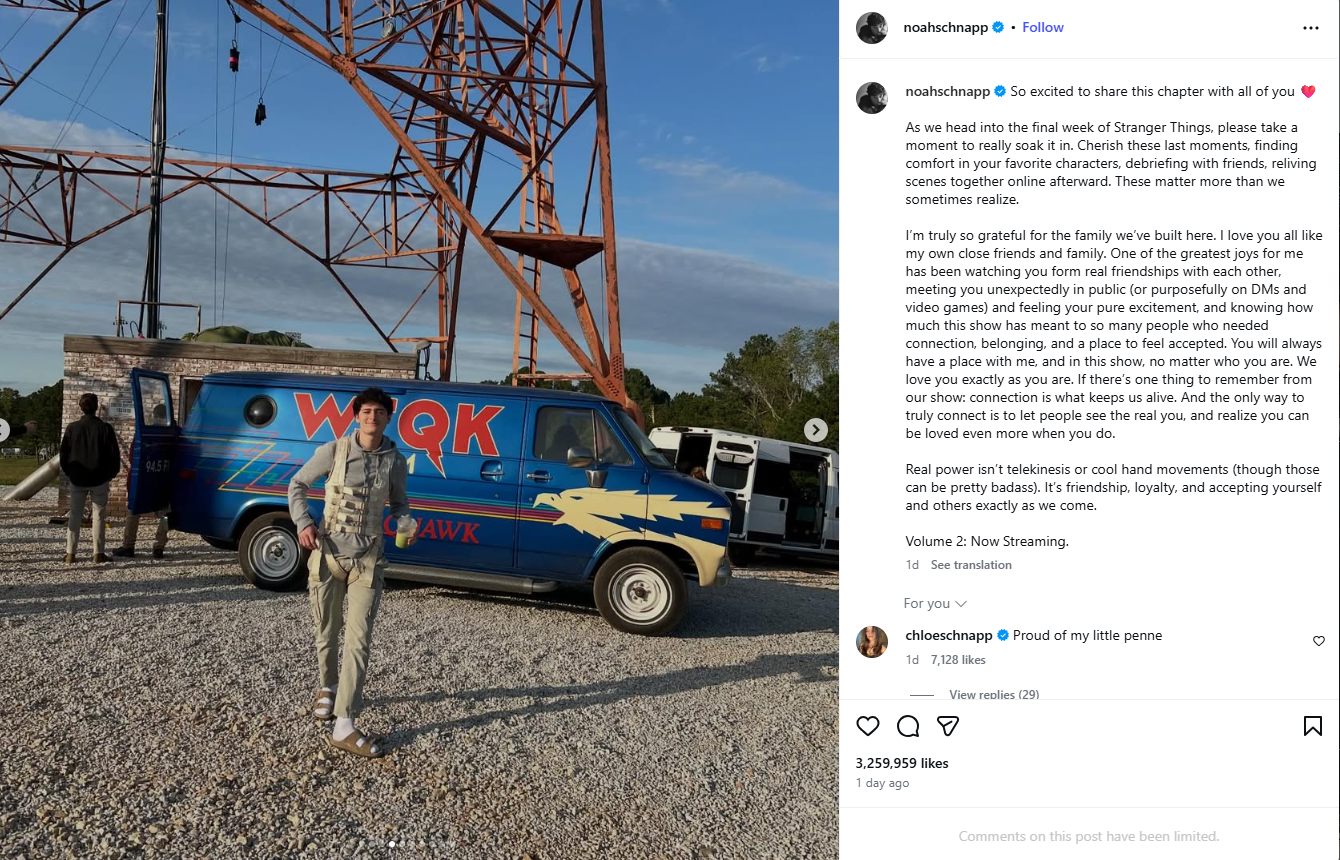Open noahschnapp username in caption

click(x=947, y=91)
